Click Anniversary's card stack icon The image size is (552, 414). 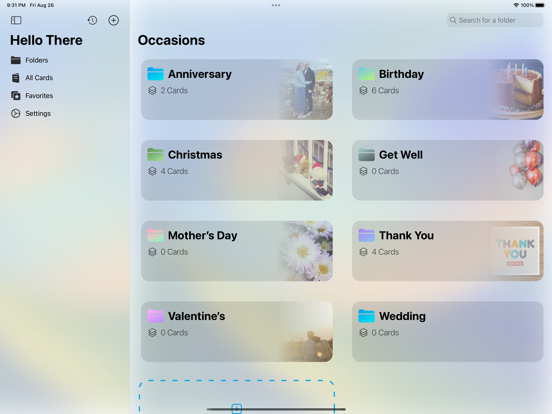point(152,90)
